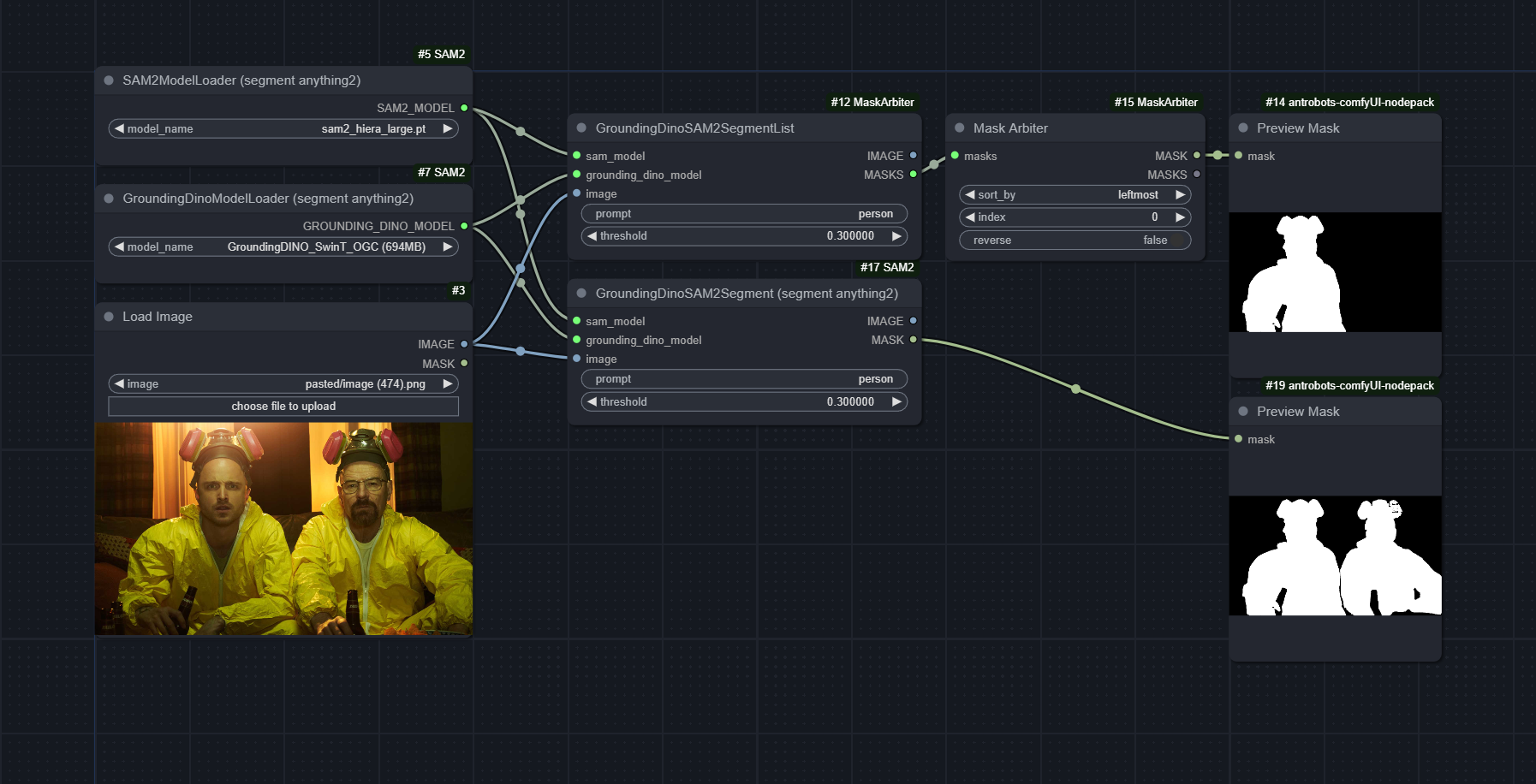Viewport: 1536px width, 784px height.
Task: Click previous arrow on GroundingDINO_SwinT_OGC model_name
Action: pos(120,246)
